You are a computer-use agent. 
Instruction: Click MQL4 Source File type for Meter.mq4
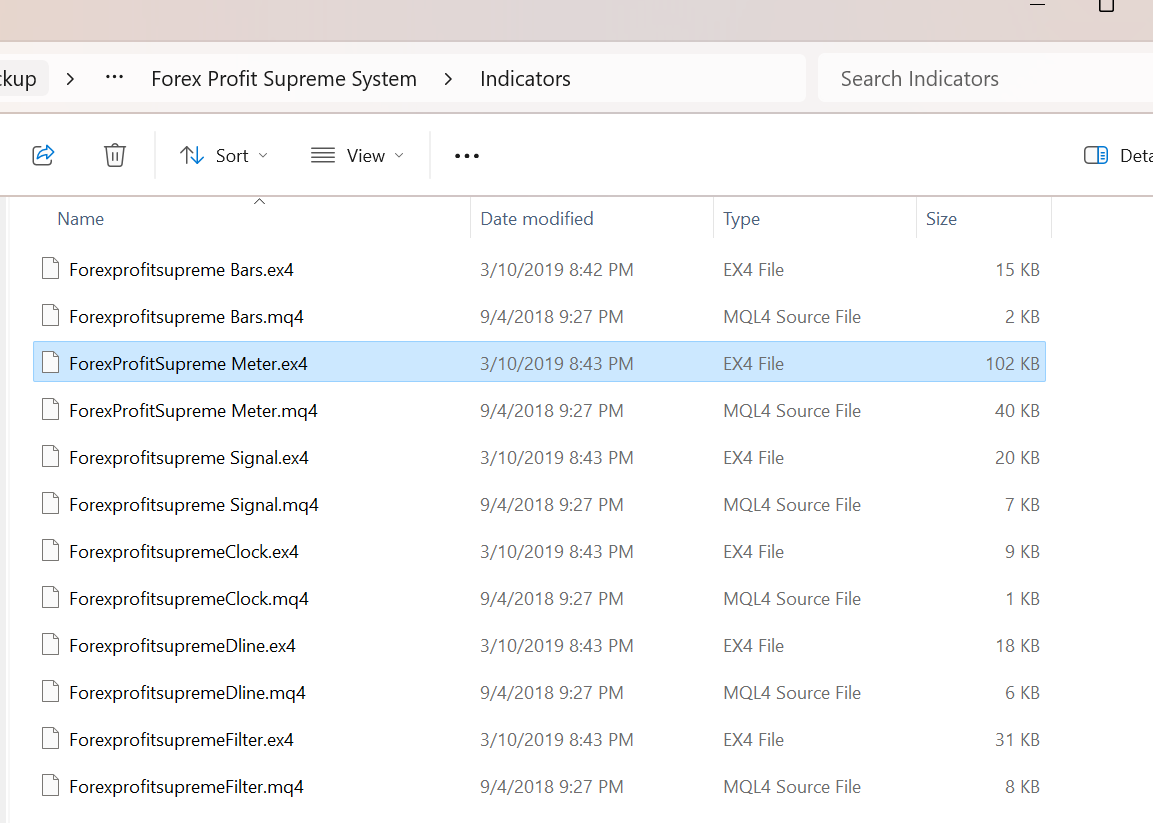pos(792,410)
